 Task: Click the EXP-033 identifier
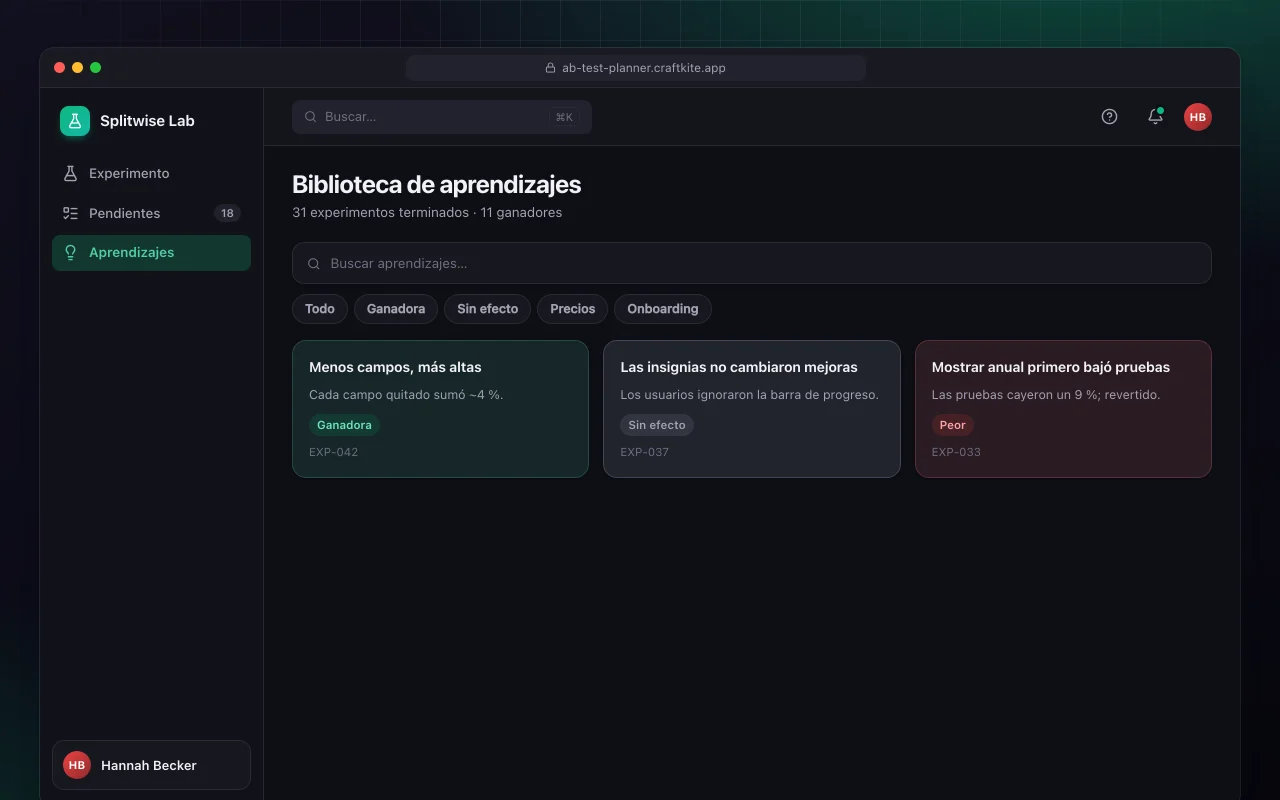tap(956, 452)
